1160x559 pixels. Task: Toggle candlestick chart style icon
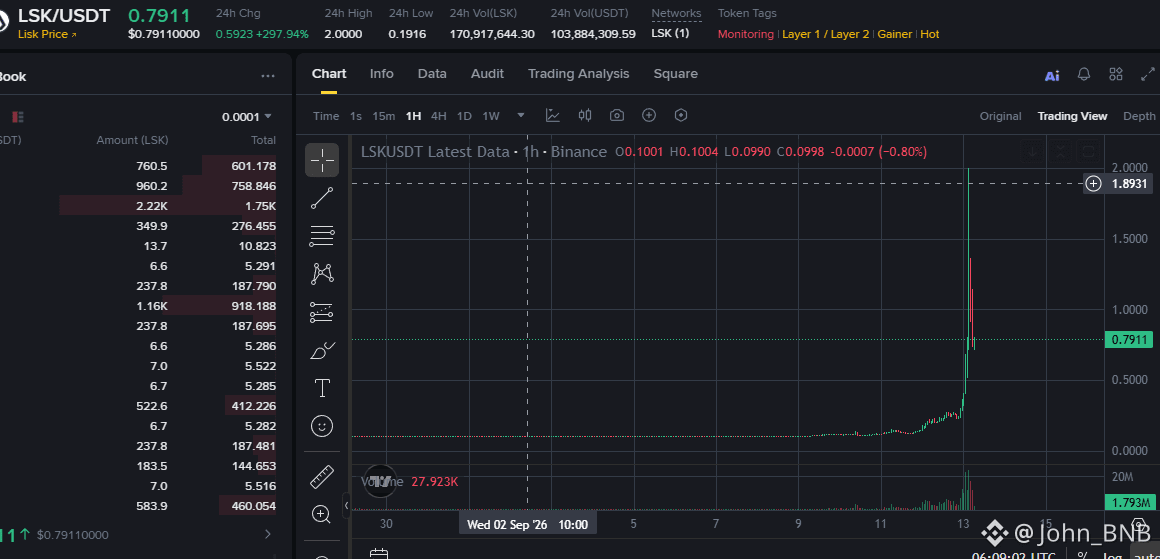coord(585,115)
